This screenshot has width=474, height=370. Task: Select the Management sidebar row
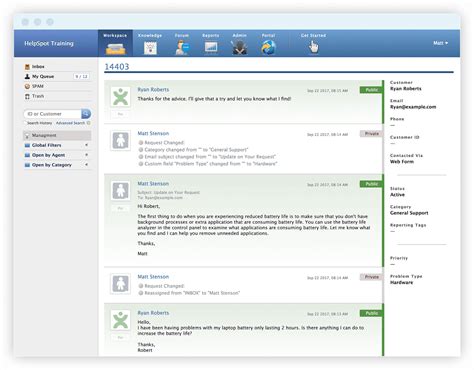click(x=57, y=135)
